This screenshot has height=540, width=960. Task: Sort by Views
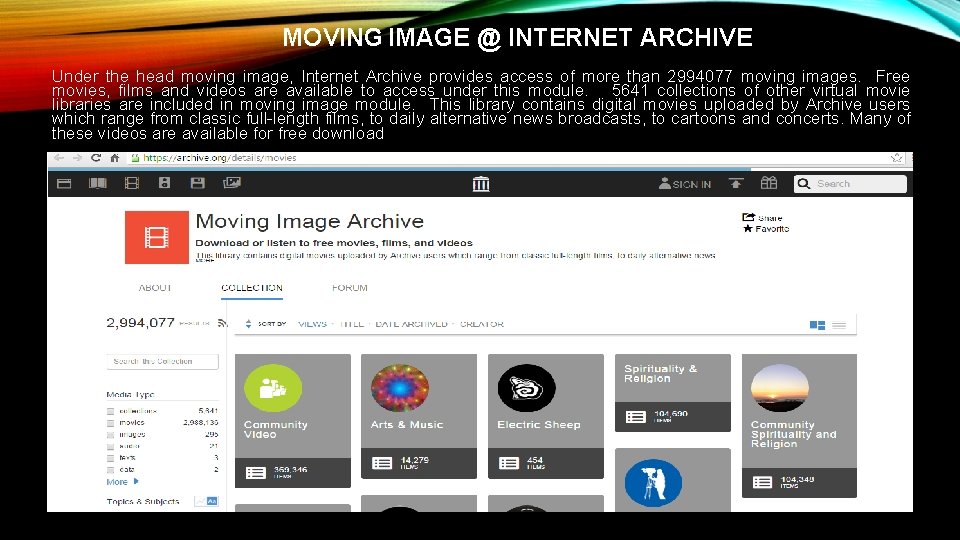312,324
